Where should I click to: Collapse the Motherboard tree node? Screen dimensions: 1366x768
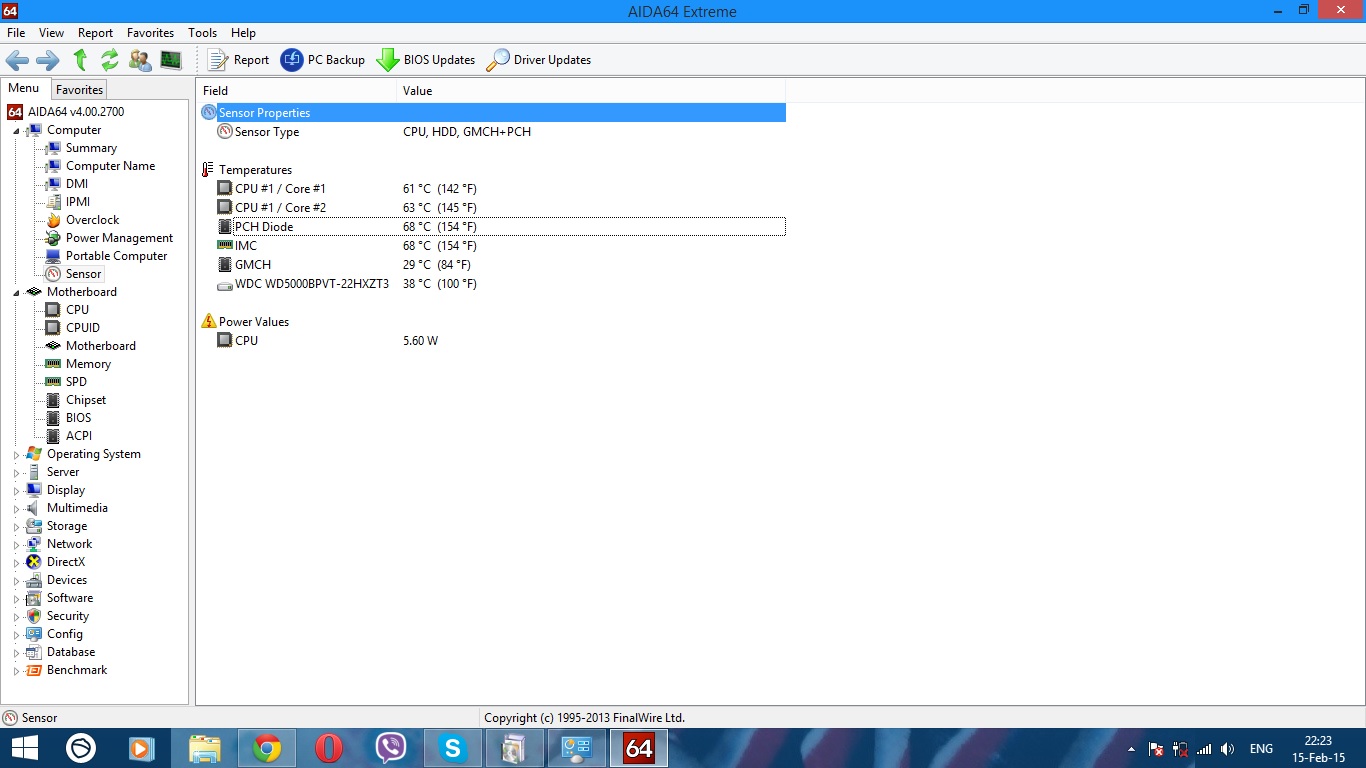pos(16,293)
